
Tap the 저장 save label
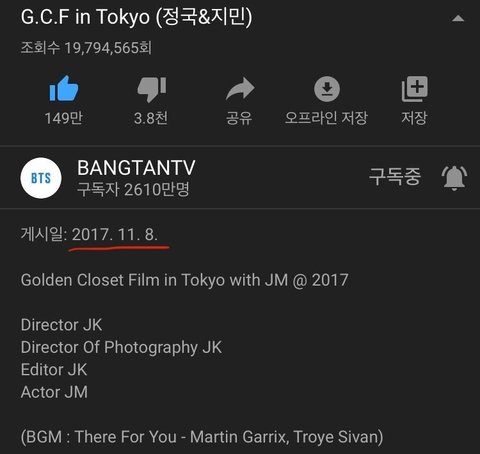click(414, 118)
